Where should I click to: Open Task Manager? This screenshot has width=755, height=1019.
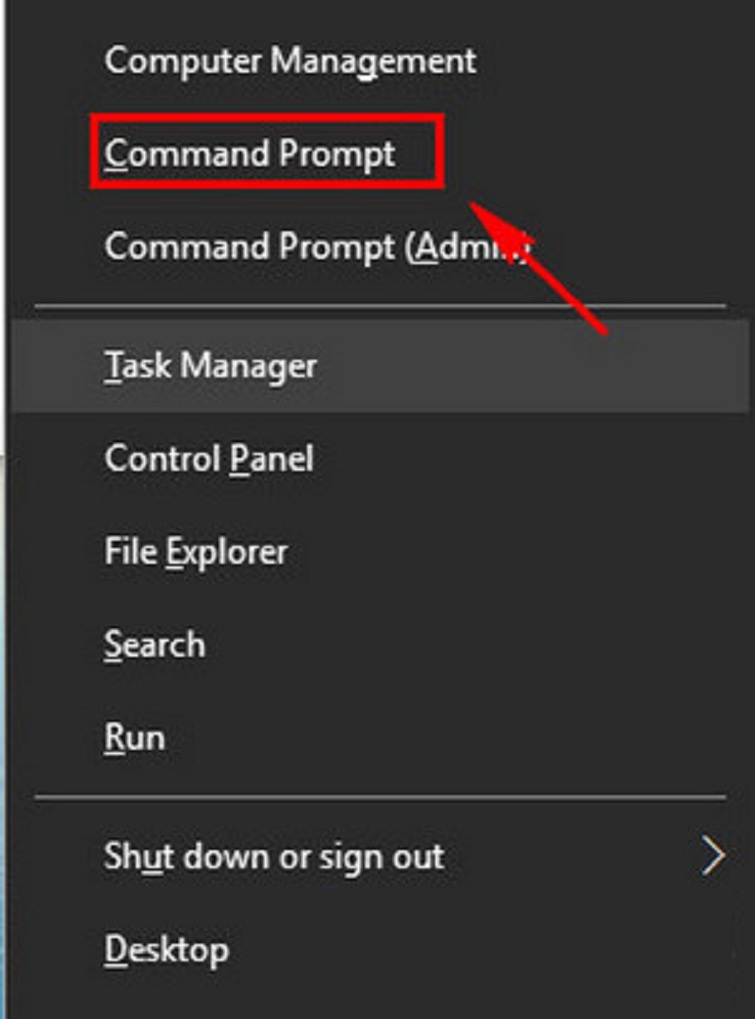211,366
